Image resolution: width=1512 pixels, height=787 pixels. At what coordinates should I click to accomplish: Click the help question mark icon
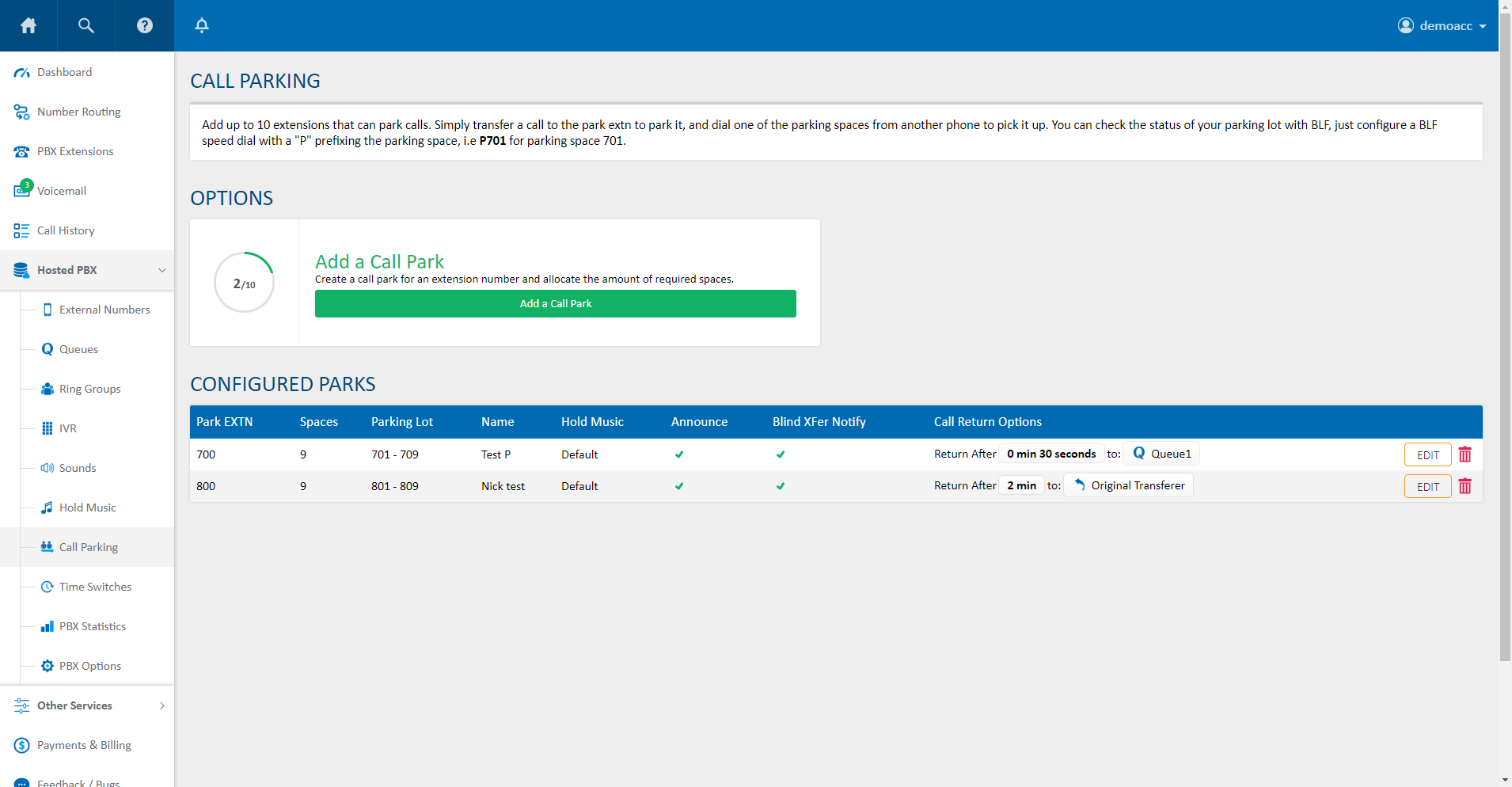(144, 25)
